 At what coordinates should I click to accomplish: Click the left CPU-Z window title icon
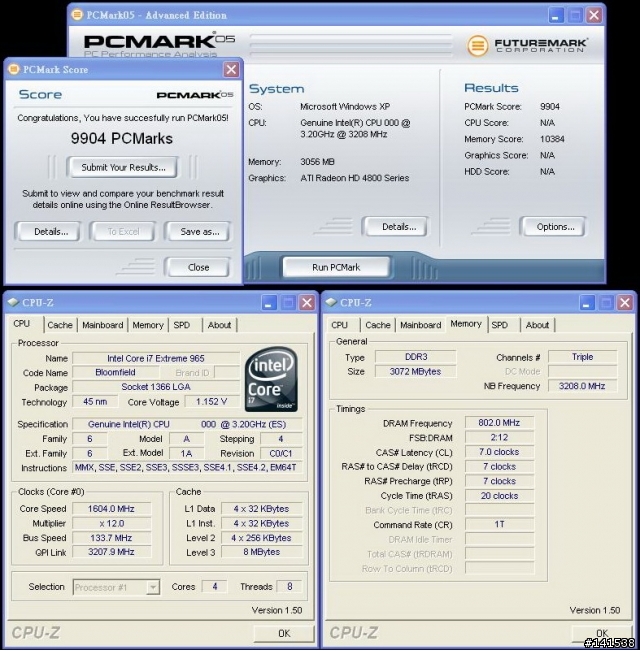click(13, 302)
